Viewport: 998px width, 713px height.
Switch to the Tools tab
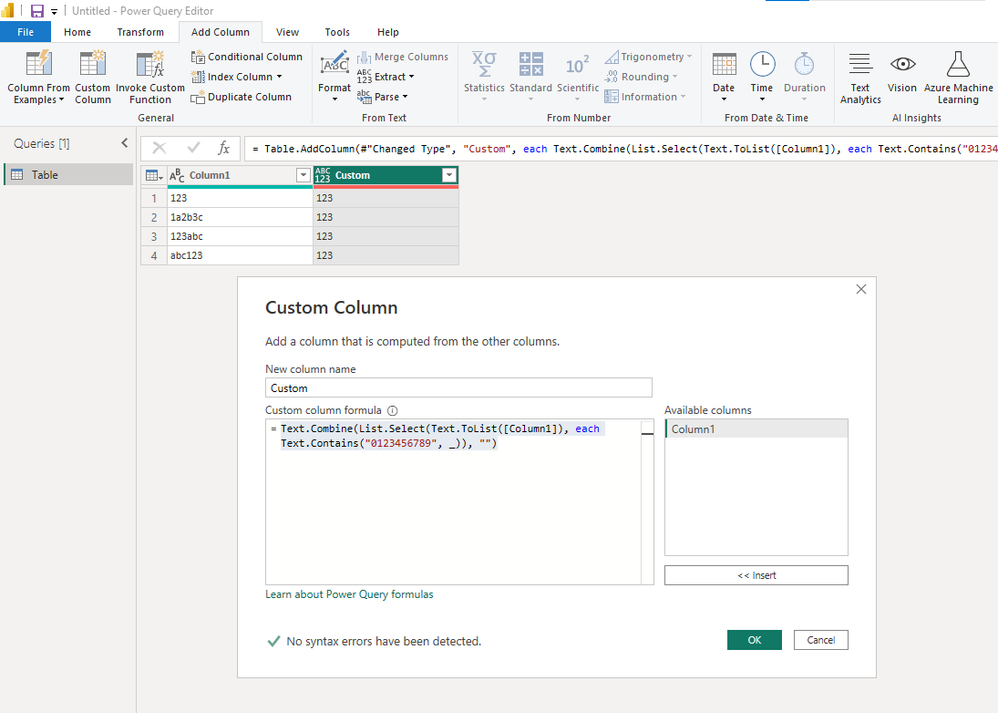pos(337,32)
